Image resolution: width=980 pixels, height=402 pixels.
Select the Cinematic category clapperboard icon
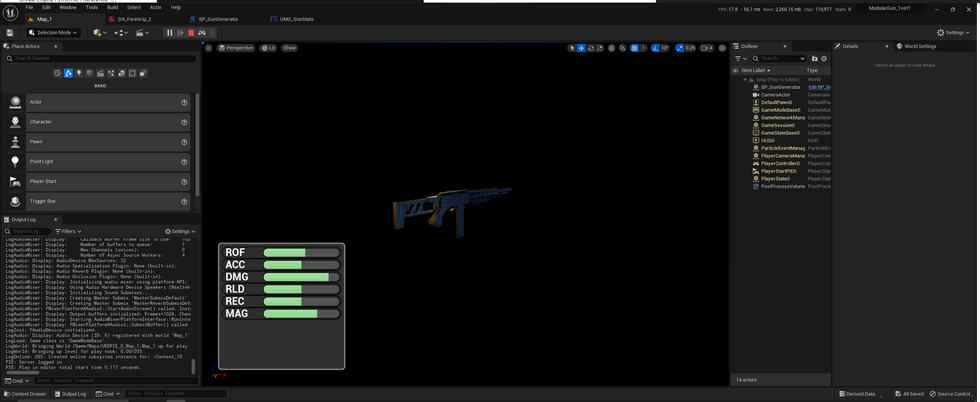tap(100, 73)
